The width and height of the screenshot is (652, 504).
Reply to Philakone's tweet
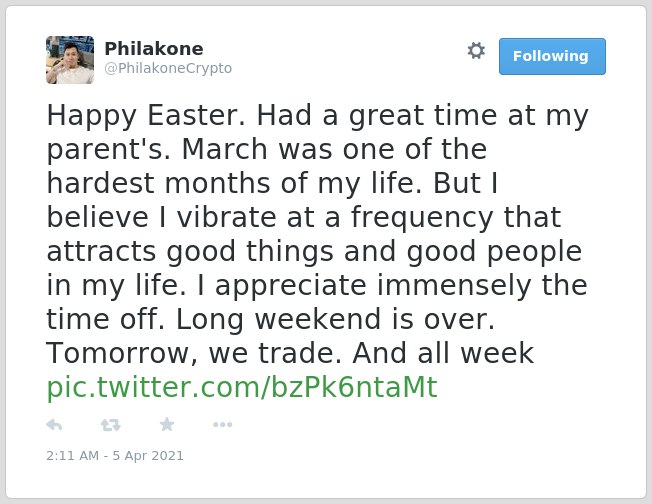click(x=54, y=425)
